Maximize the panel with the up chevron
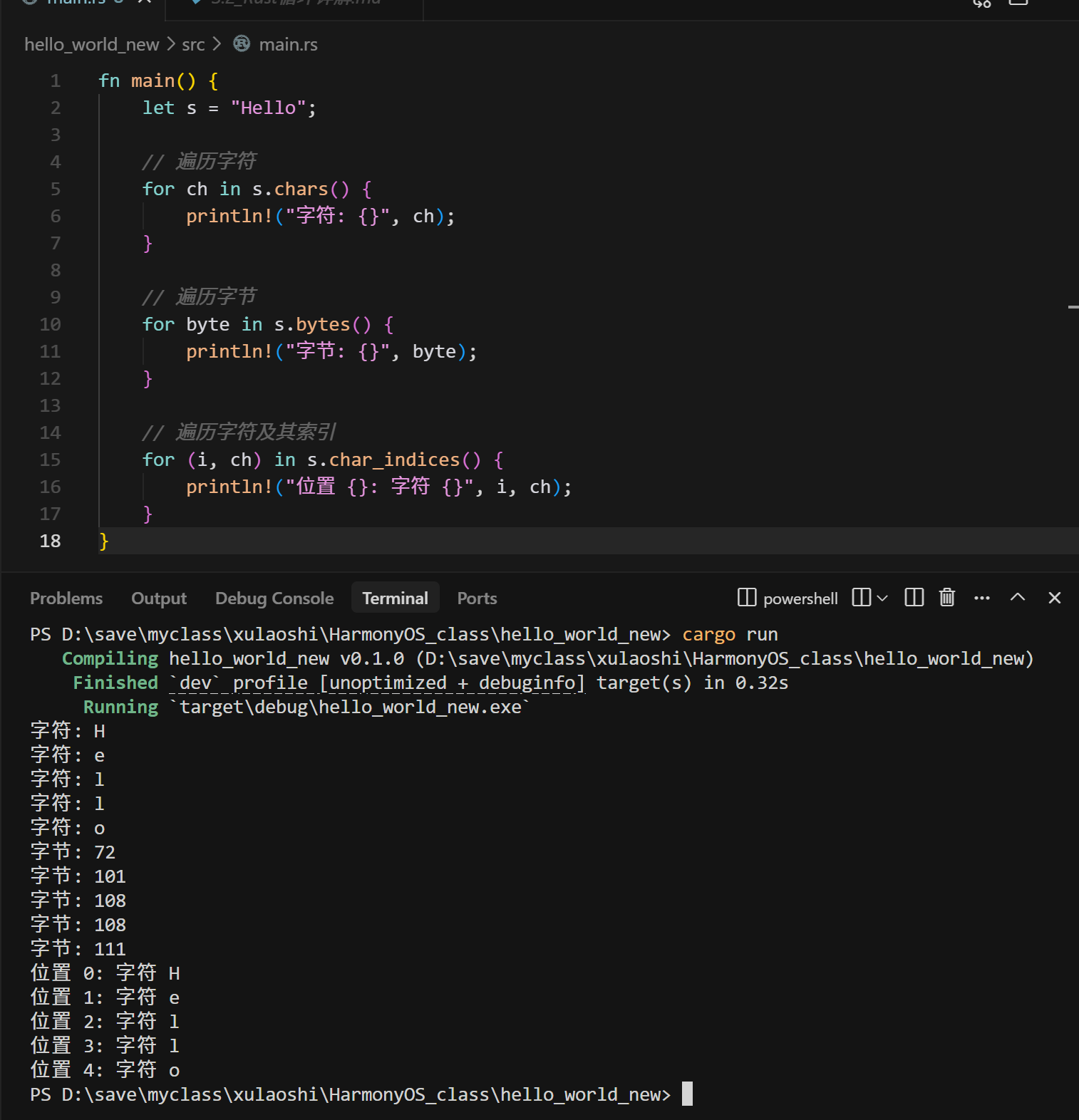Screen dimensions: 1079x1120 (x=1018, y=598)
